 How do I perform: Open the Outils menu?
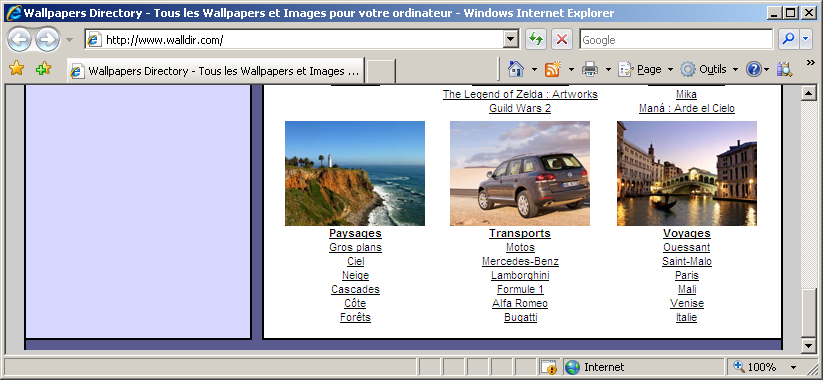(x=709, y=69)
